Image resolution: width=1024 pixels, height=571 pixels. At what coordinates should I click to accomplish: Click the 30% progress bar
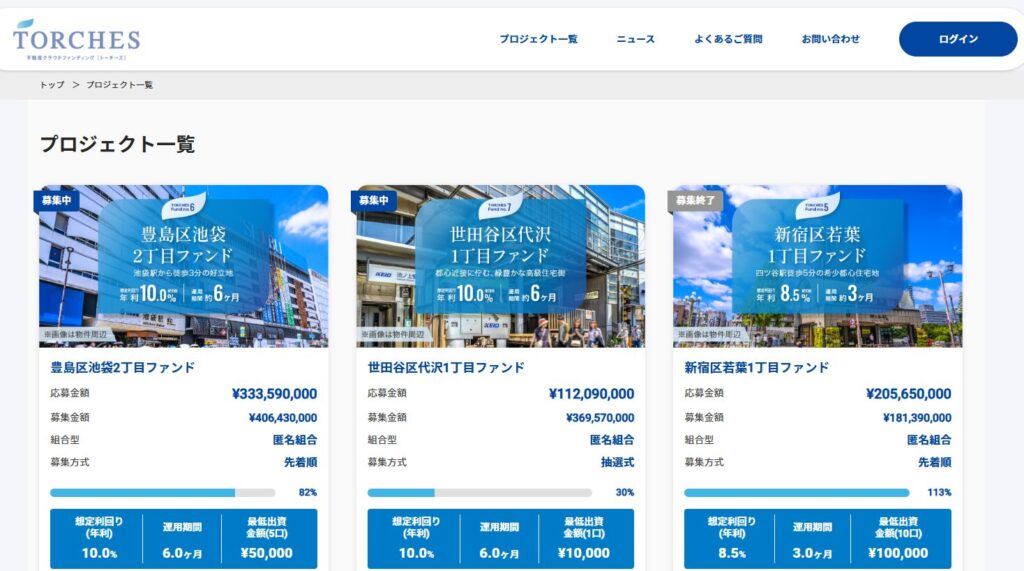click(479, 493)
